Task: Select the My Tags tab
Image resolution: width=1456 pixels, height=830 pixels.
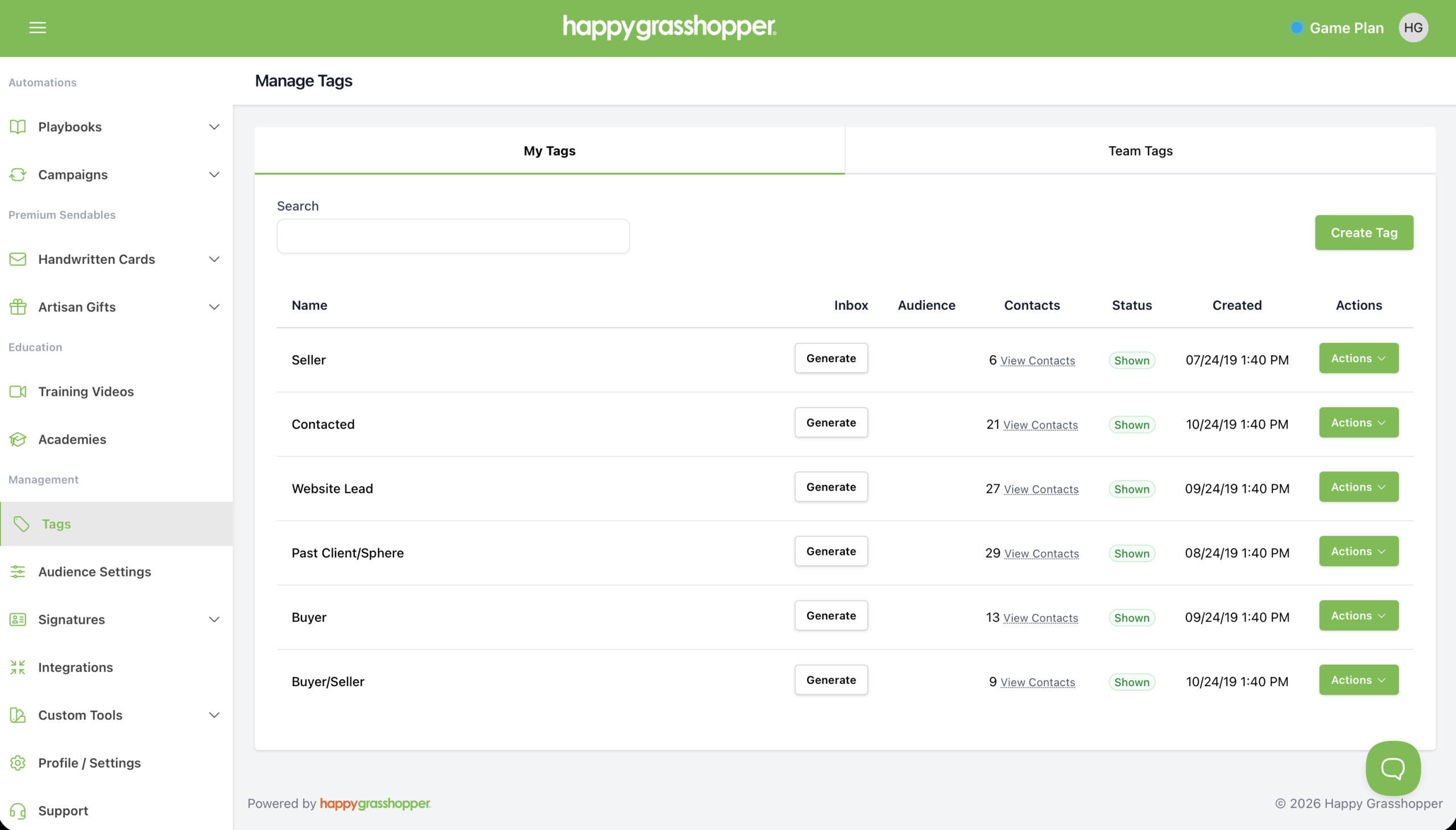Action: tap(549, 151)
